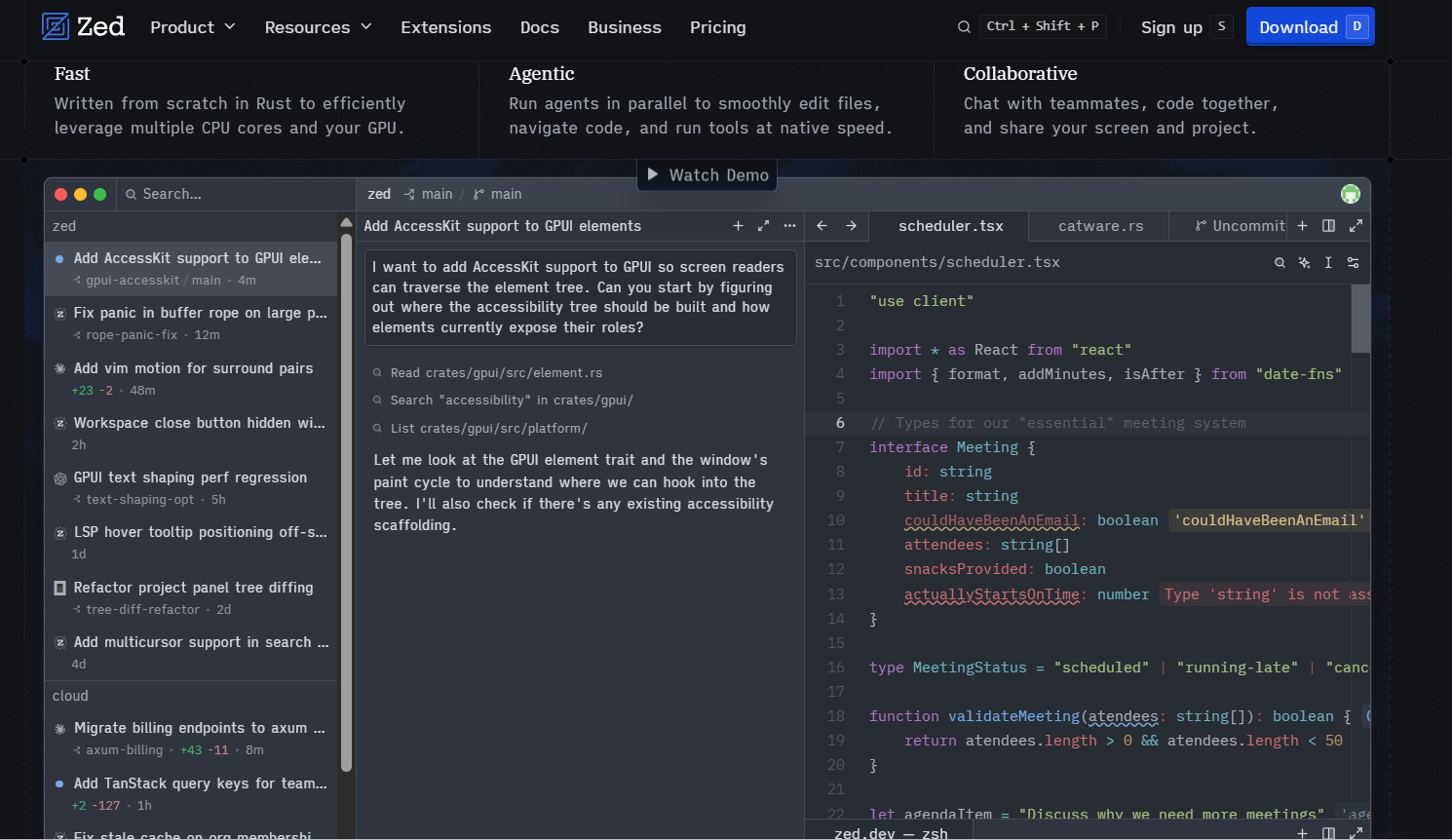Click the square icon of 'Refactor project panel tree diffing'
Image resolution: width=1452 pixels, height=840 pixels.
pyautogui.click(x=60, y=588)
